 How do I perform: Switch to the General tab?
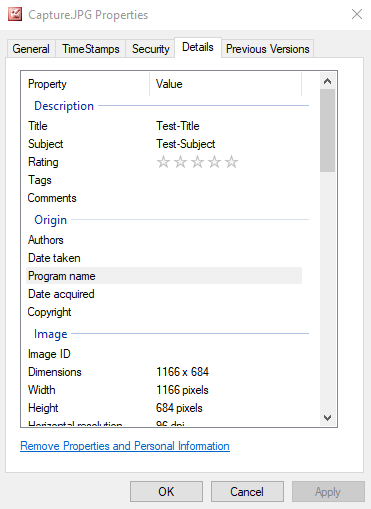31,49
